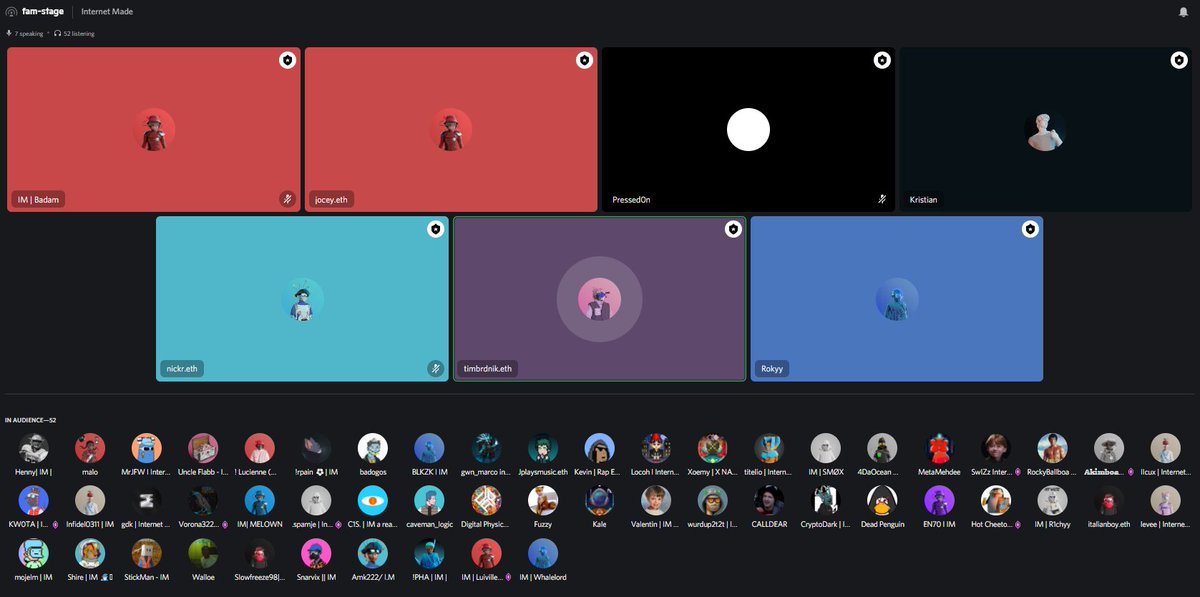Select the Uncle Flabb audience avatar
This screenshot has width=1200, height=597.
[203, 448]
